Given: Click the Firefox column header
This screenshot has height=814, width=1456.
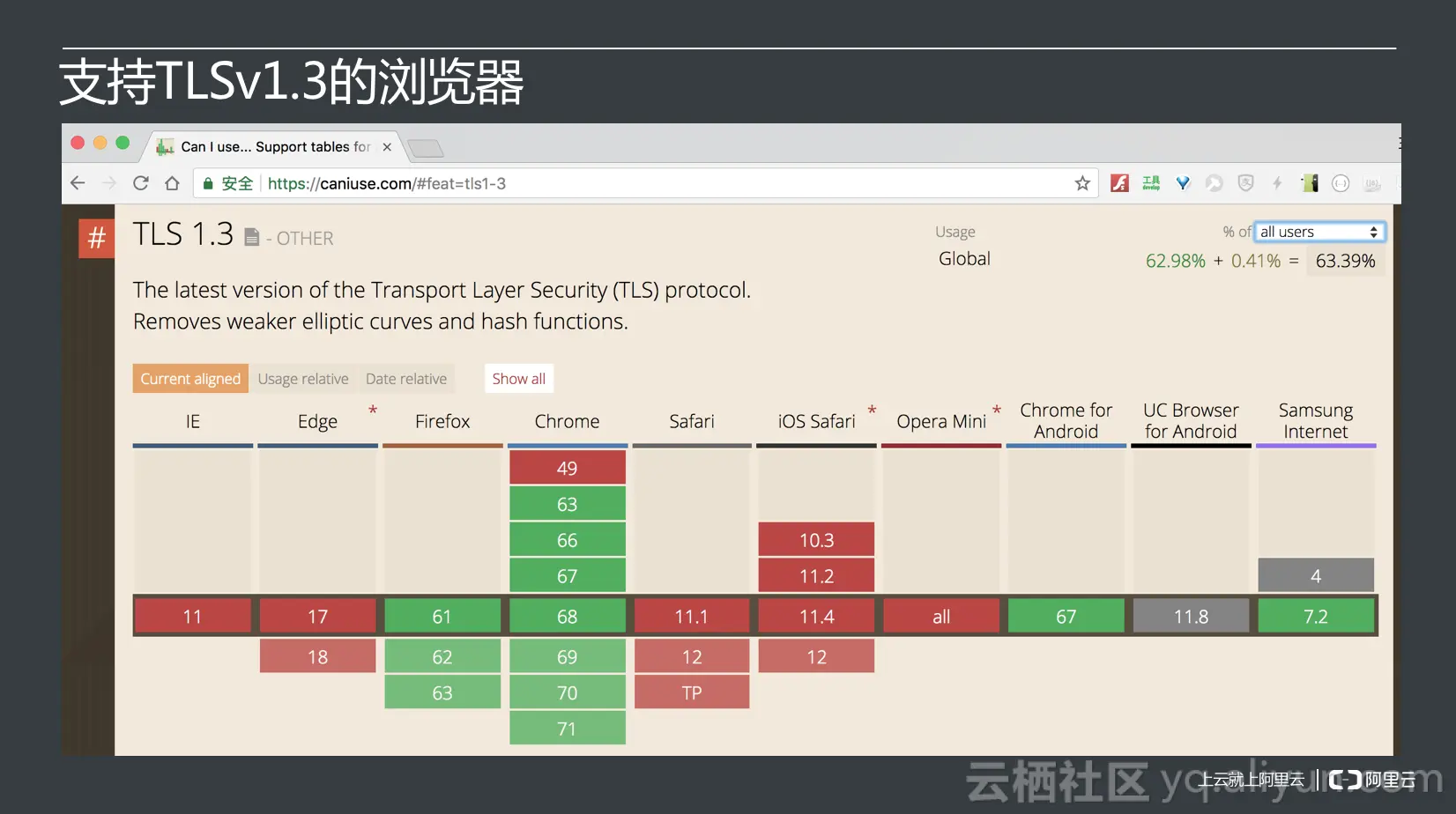Looking at the screenshot, I should tap(442, 421).
